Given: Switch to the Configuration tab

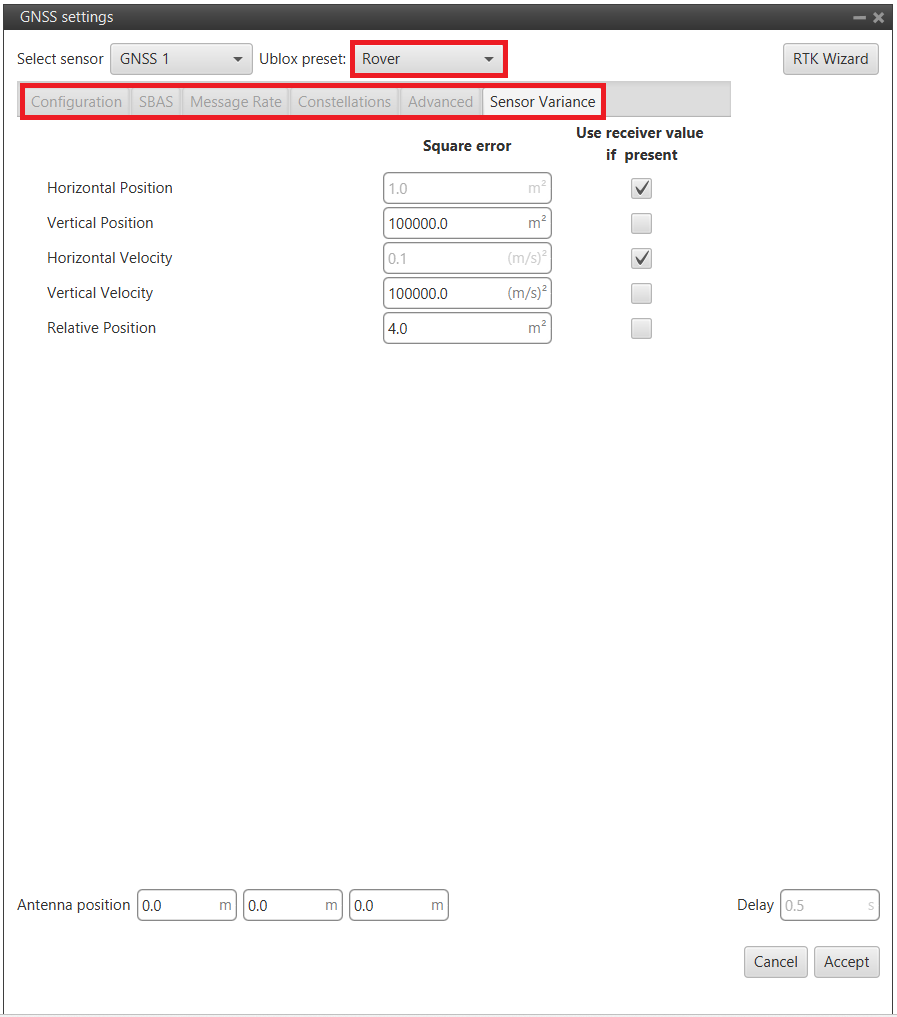Looking at the screenshot, I should pyautogui.click(x=76, y=102).
